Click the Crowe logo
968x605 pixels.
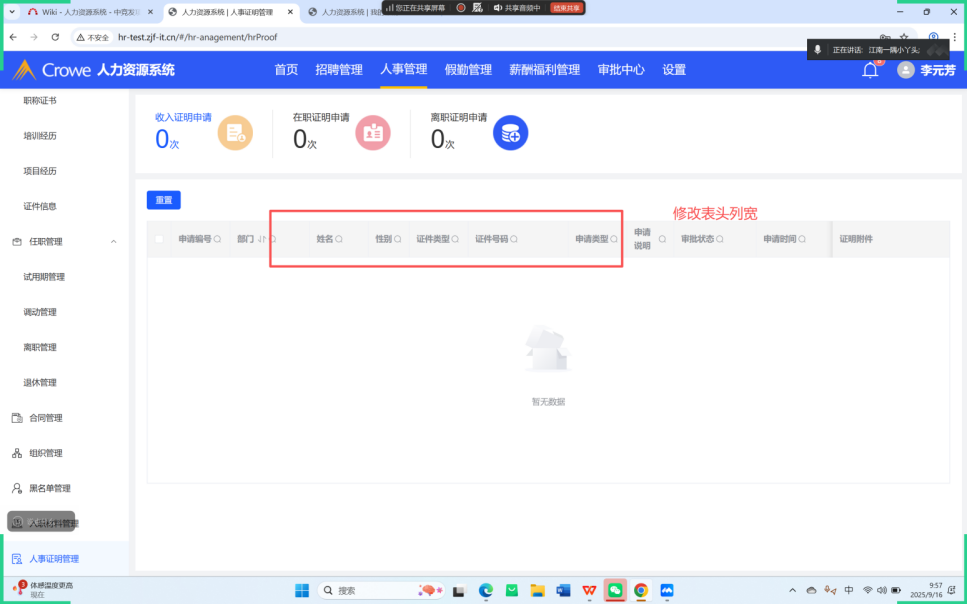click(52, 70)
